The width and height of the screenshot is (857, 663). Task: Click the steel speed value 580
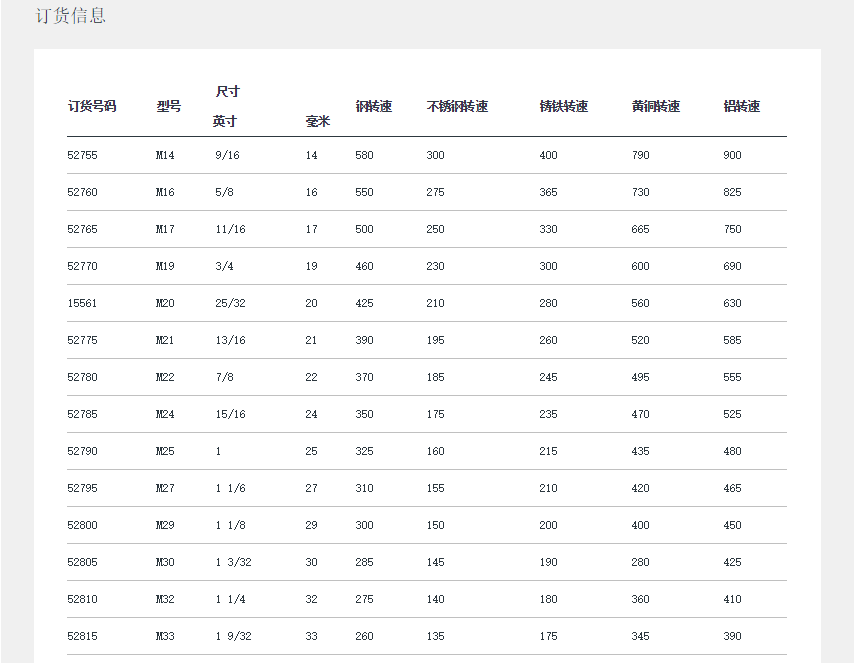point(364,155)
